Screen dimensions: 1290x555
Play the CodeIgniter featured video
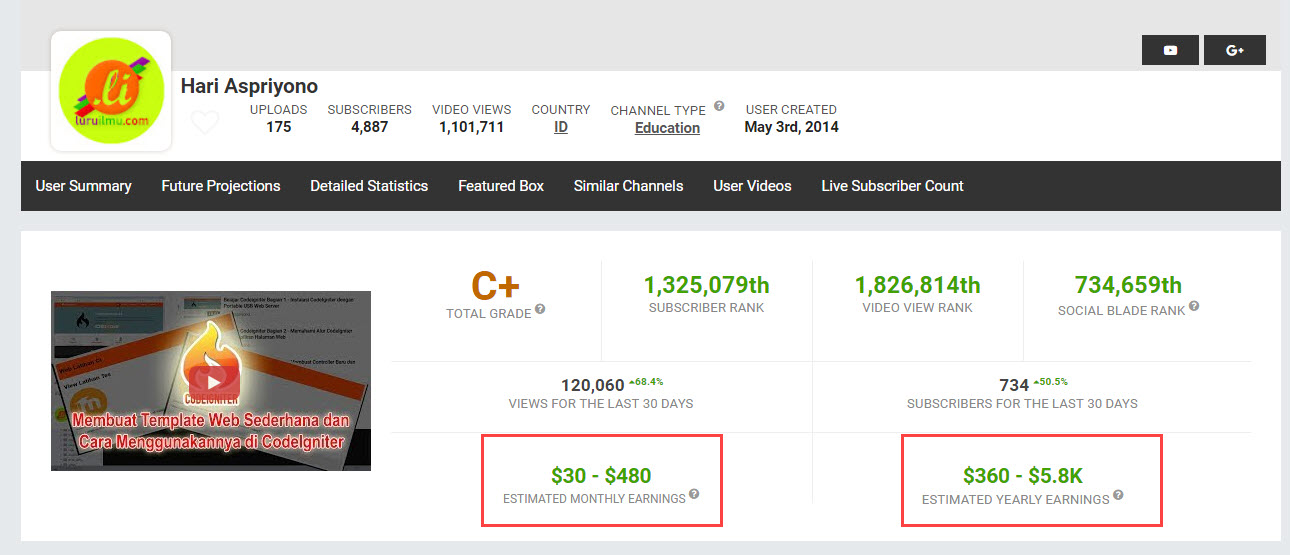[x=211, y=381]
